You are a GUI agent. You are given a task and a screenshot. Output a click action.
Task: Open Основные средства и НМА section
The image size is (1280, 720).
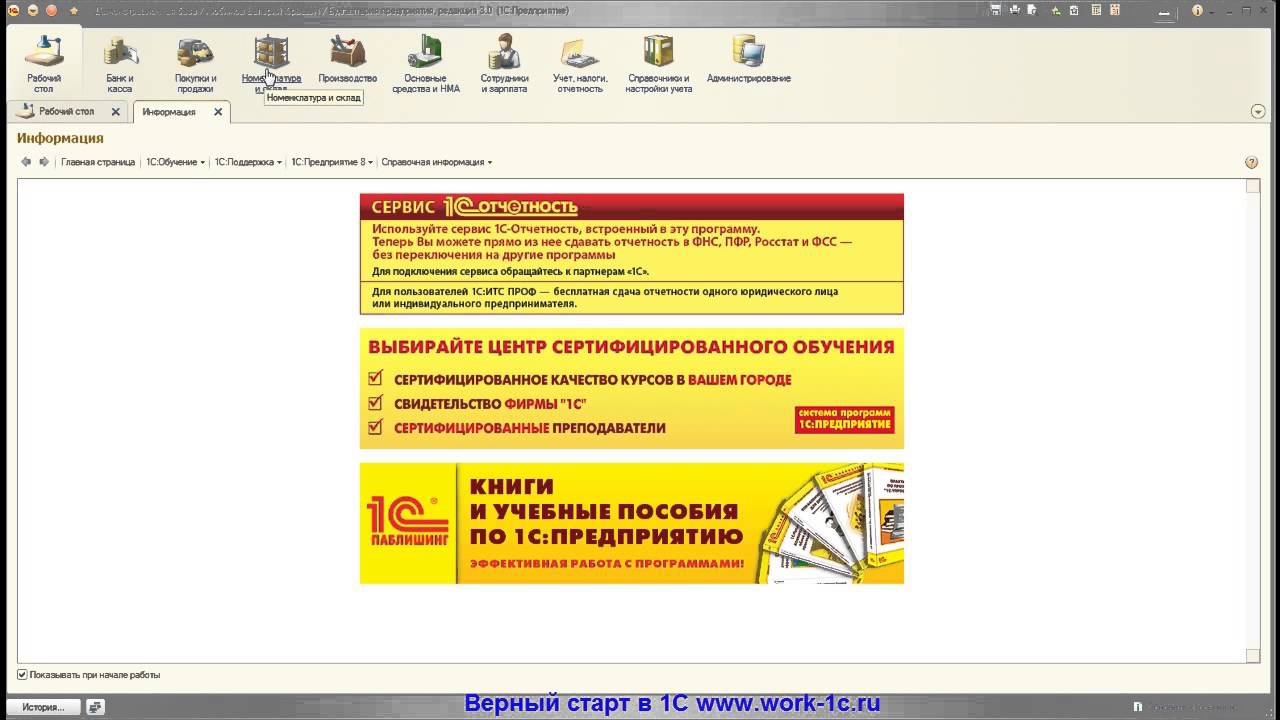coord(426,63)
